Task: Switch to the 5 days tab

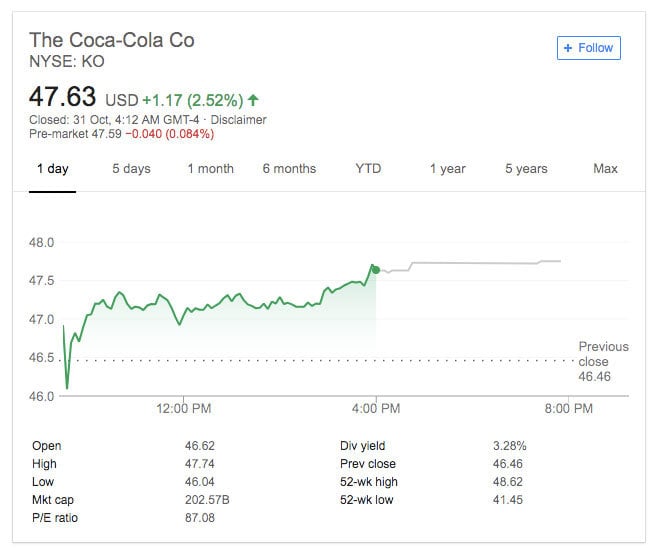Action: tap(131, 169)
